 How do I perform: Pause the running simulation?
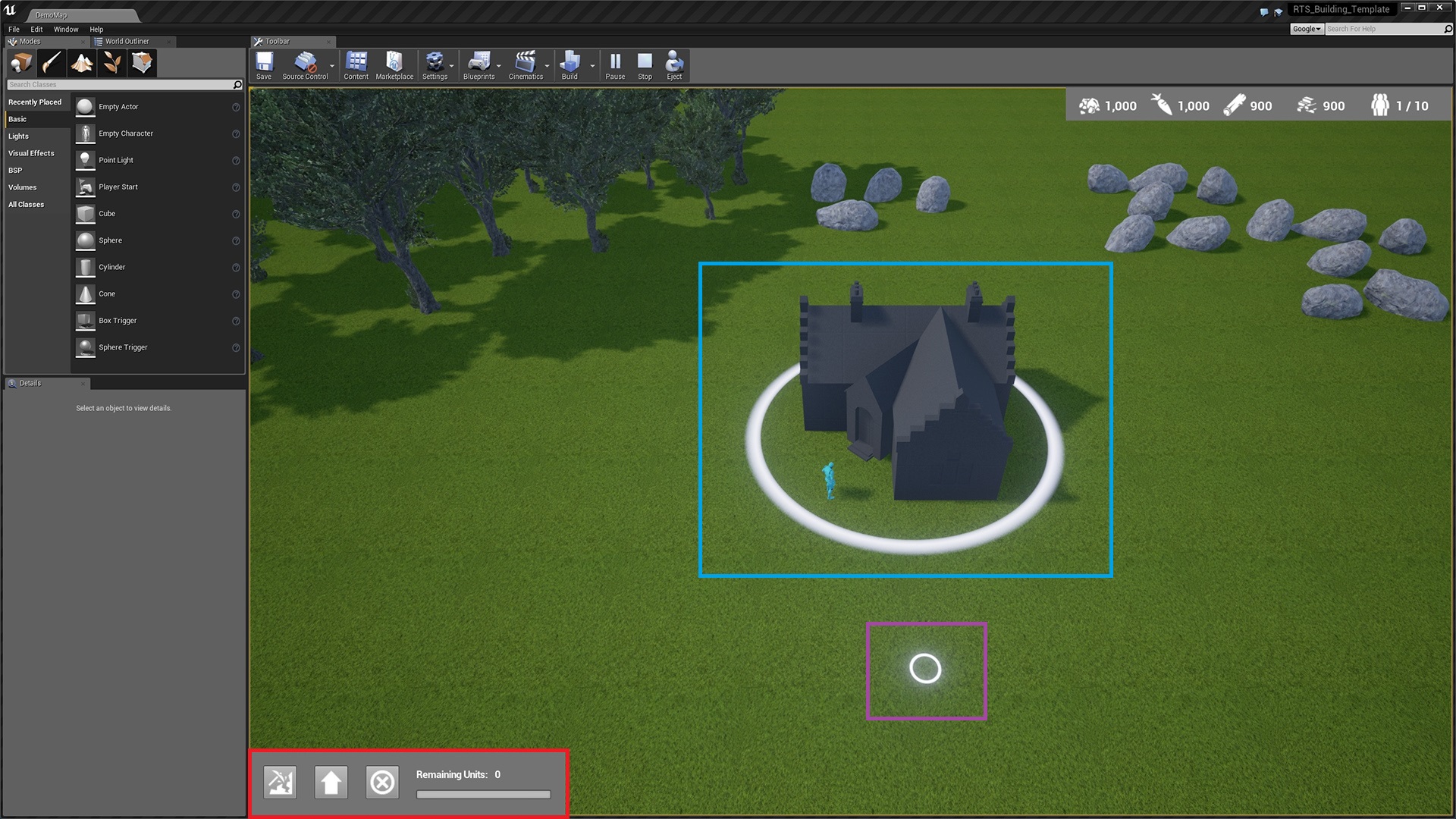coord(615,65)
